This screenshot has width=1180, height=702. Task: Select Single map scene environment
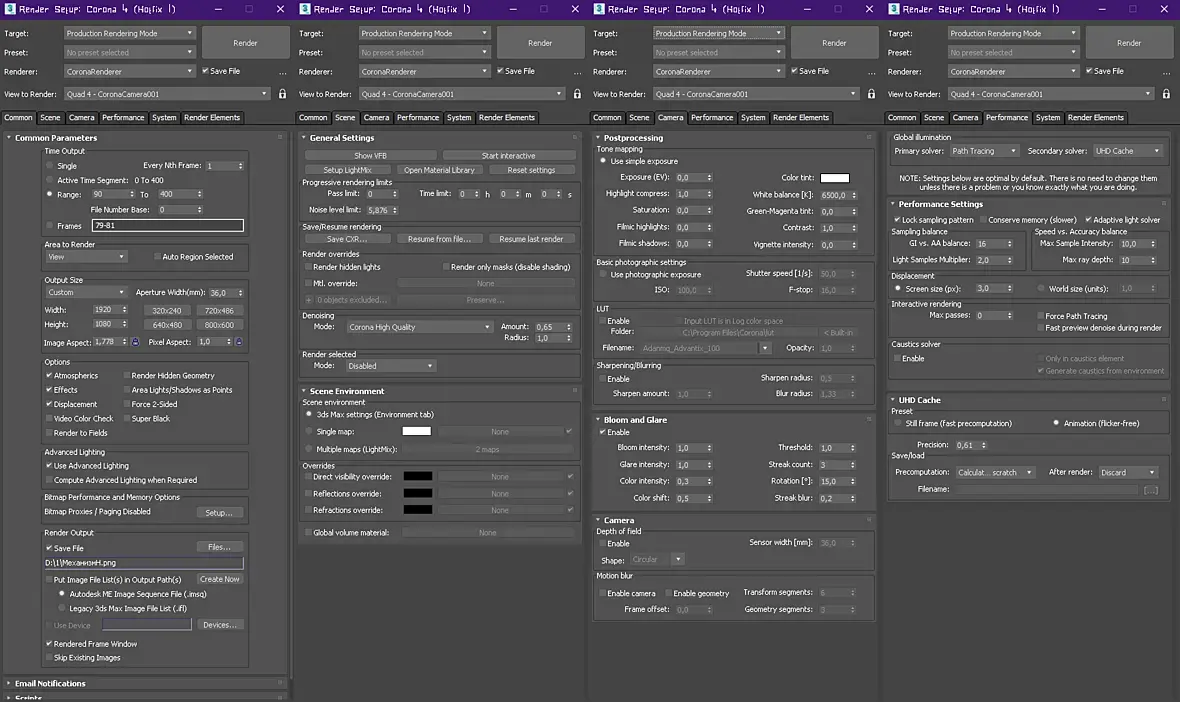(309, 432)
